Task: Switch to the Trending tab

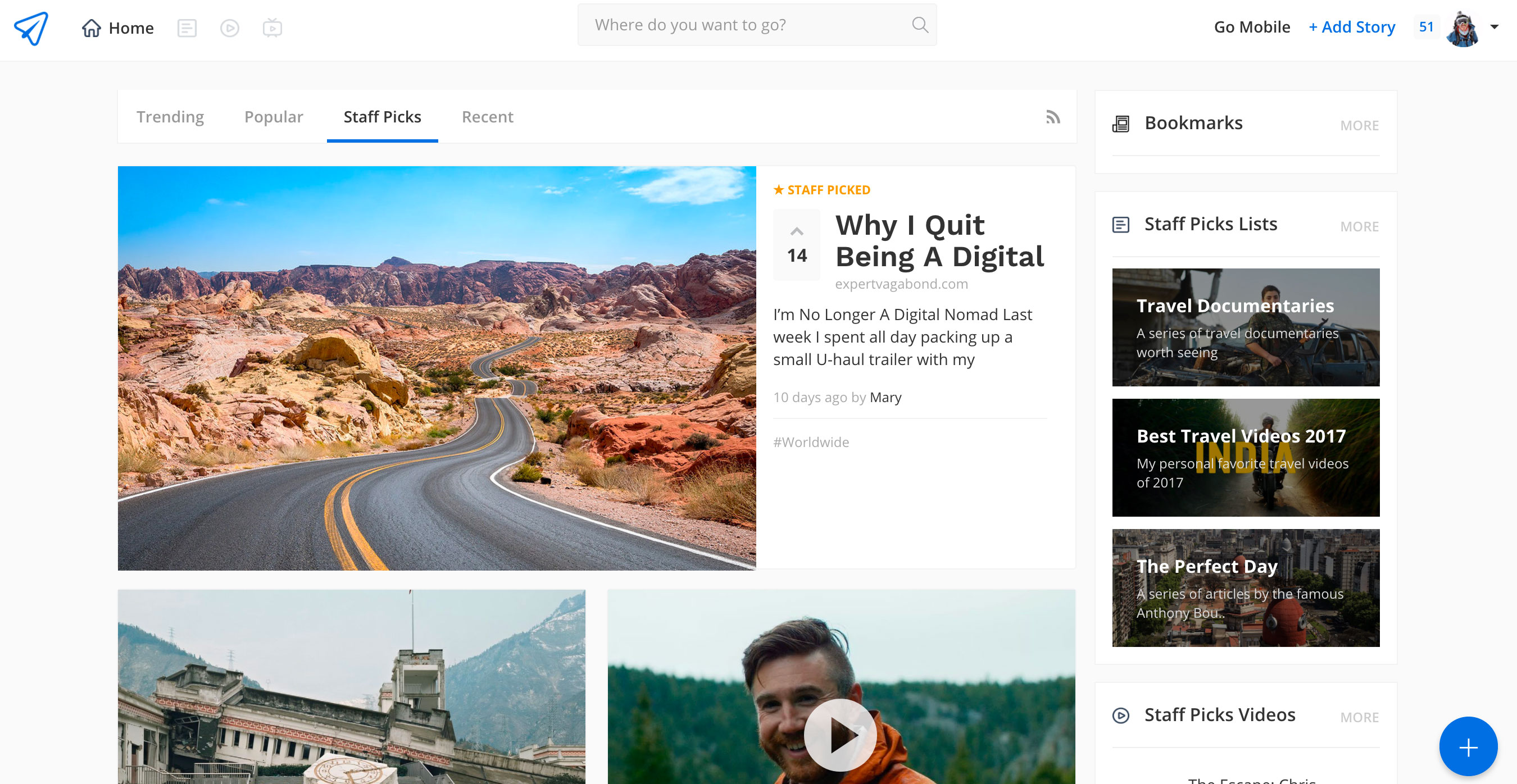Action: point(170,117)
